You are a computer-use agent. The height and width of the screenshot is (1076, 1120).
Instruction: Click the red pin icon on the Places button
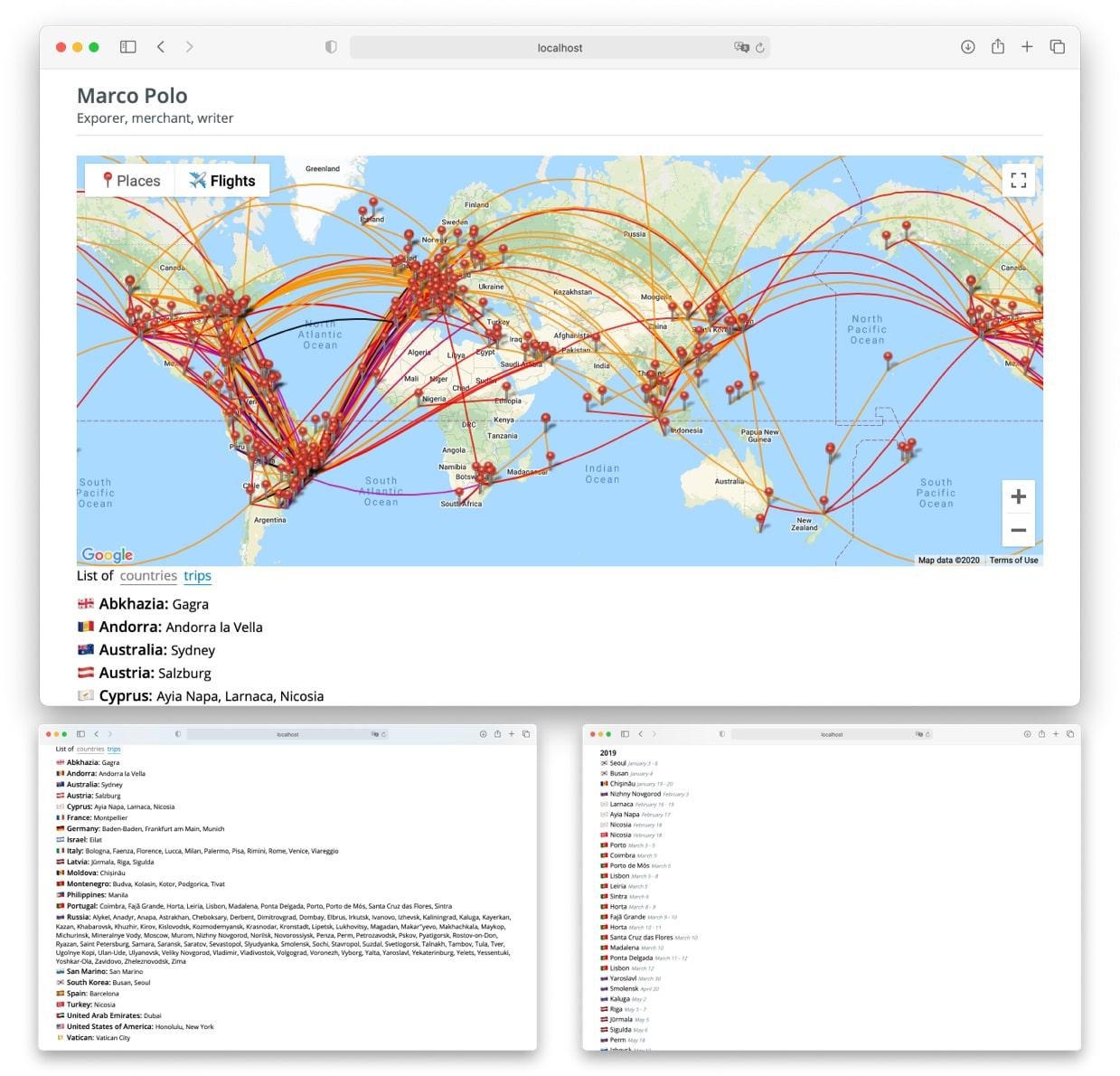(108, 179)
